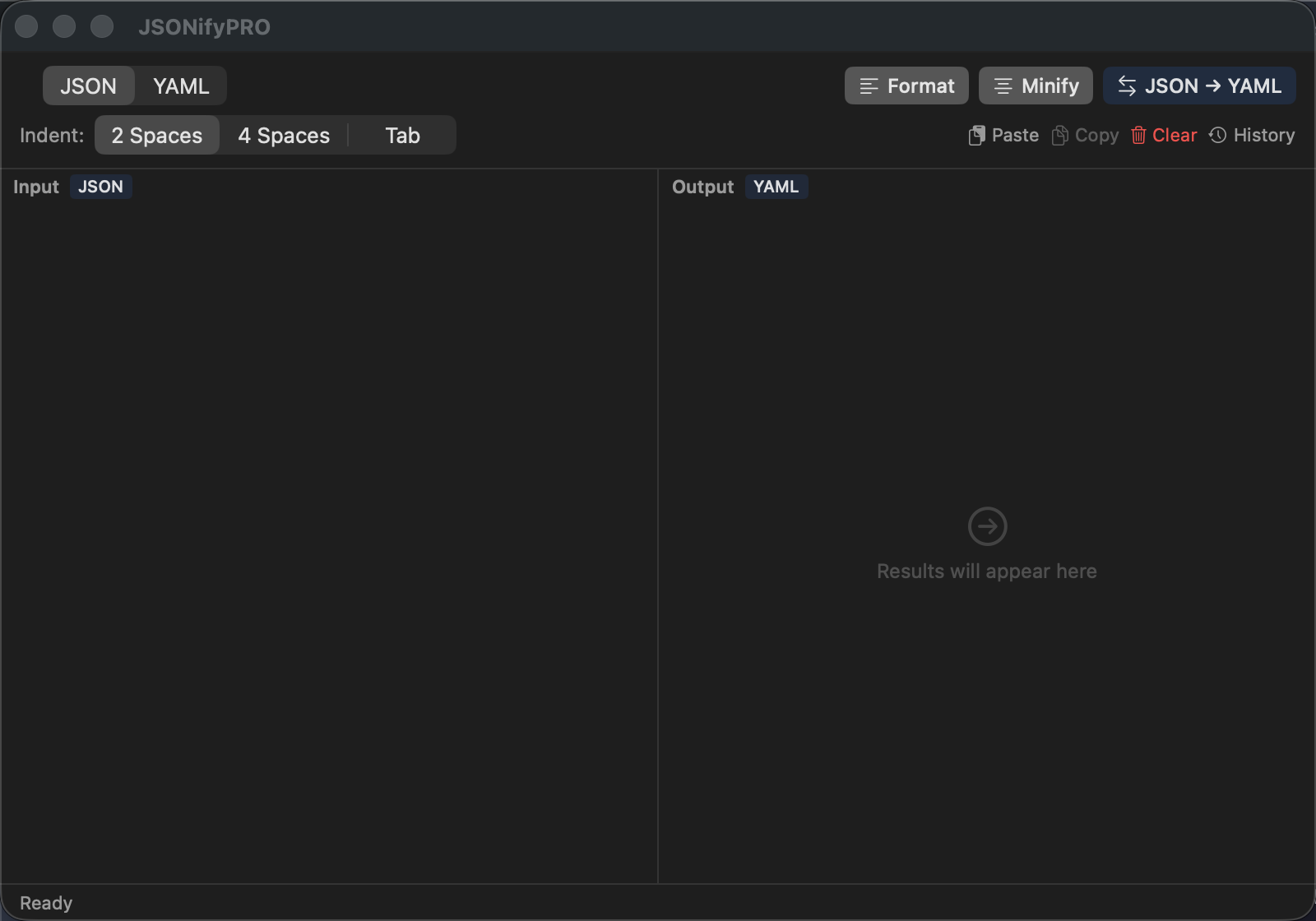Select the Tab indent option
Screen dimensions: 1316x921
click(x=401, y=135)
